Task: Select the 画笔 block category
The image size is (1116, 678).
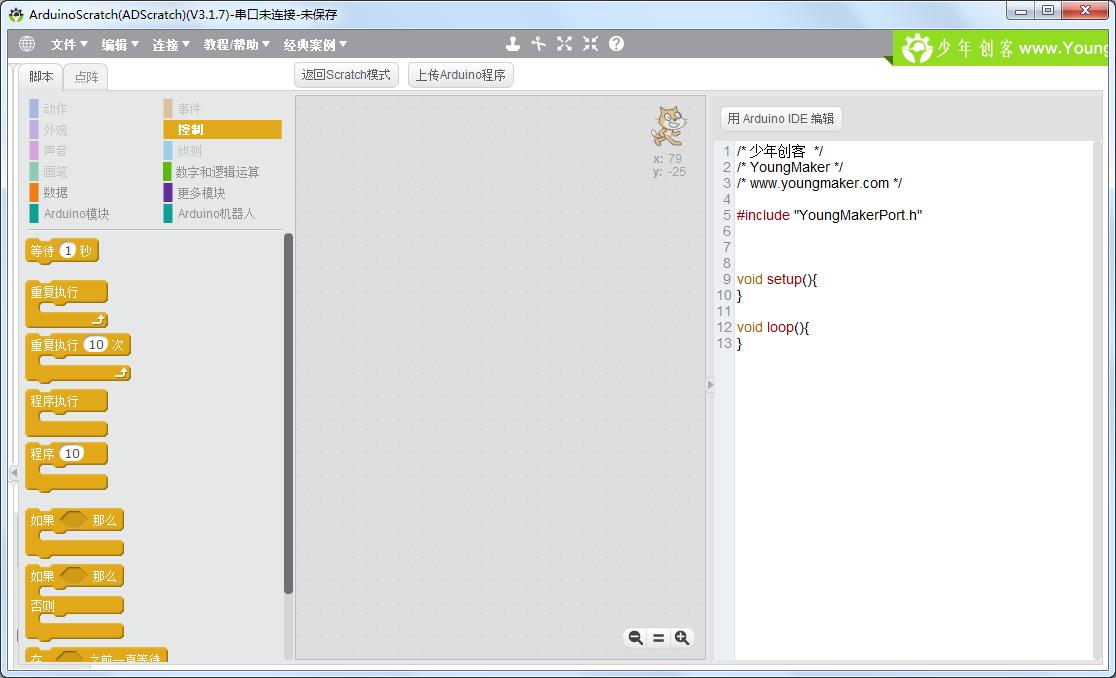Action: click(49, 171)
